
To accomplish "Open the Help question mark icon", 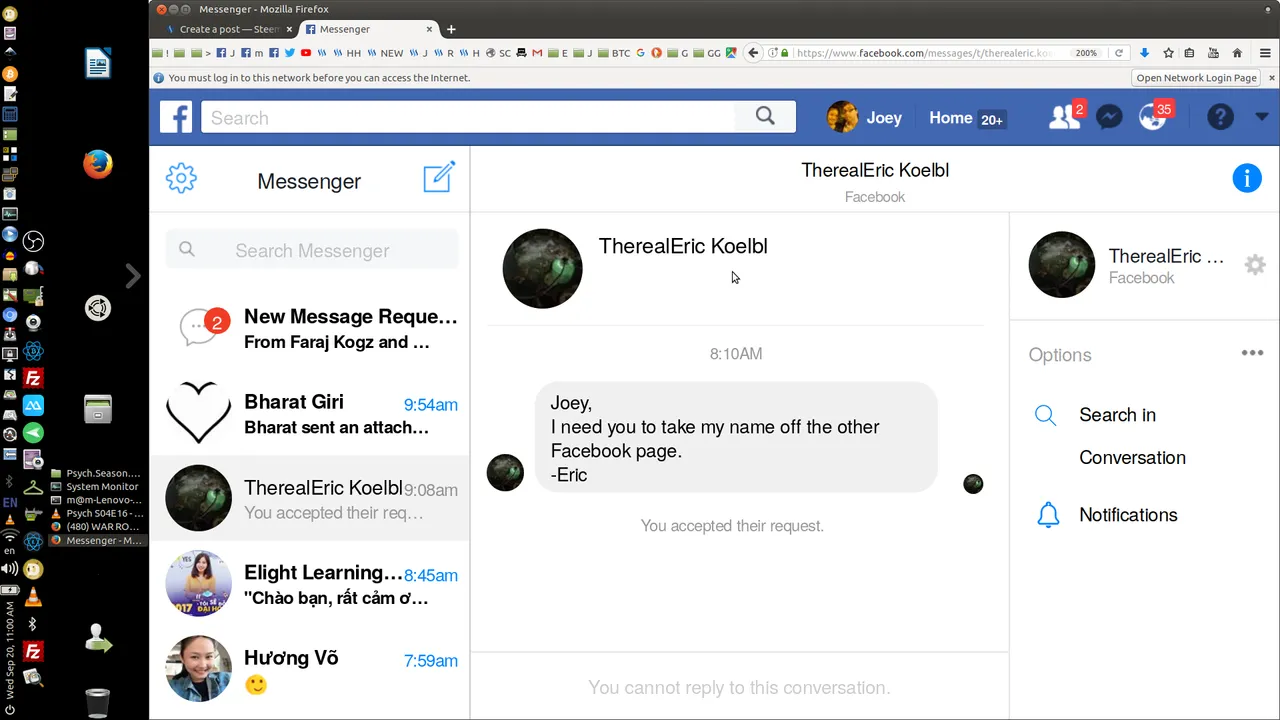I will (x=1220, y=117).
